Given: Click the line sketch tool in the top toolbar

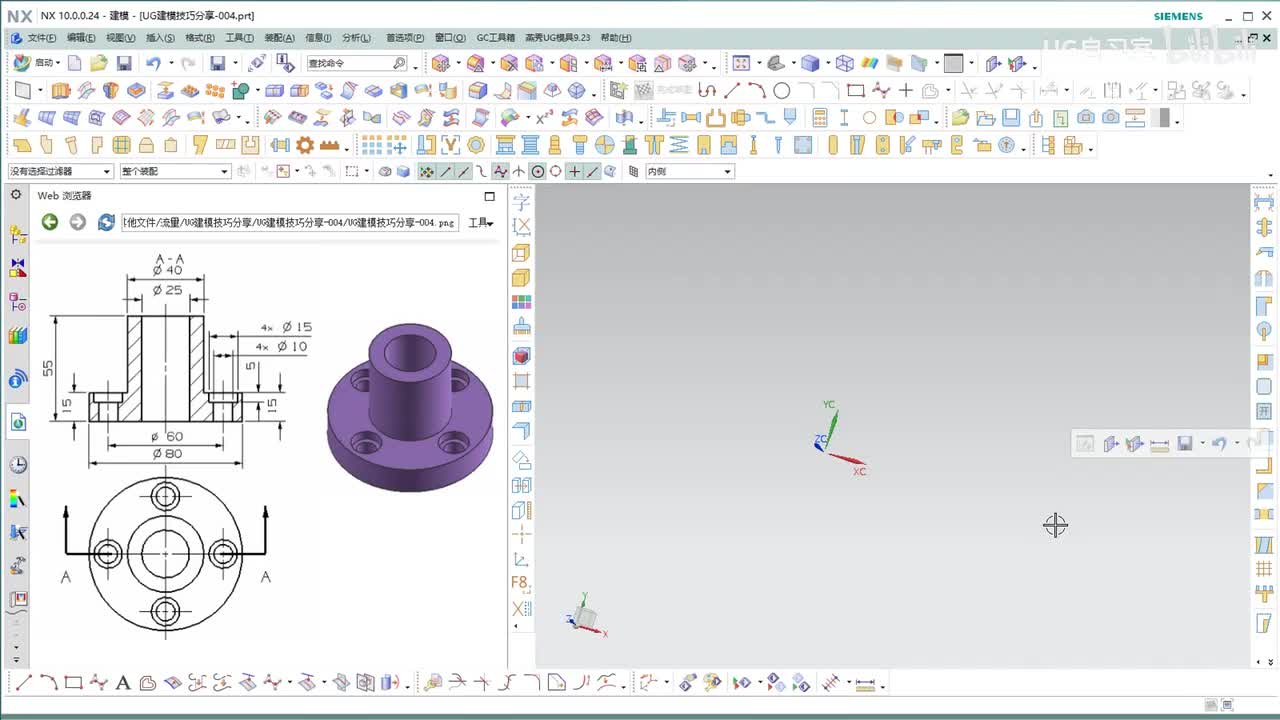Looking at the screenshot, I should [733, 90].
